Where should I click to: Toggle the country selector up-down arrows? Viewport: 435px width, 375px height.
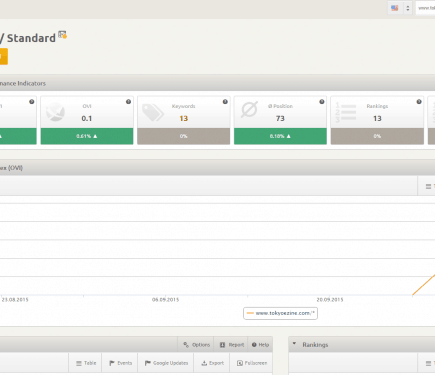coord(408,8)
